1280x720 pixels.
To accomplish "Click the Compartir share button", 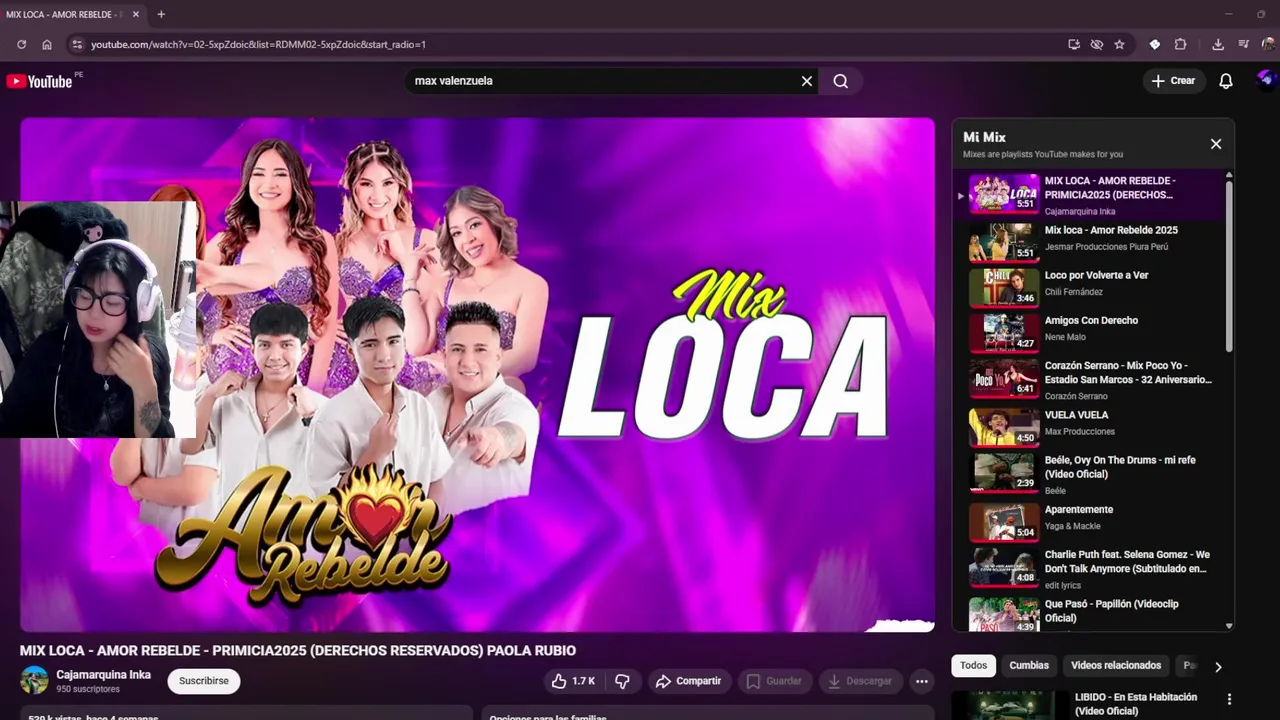I will click(x=688, y=681).
